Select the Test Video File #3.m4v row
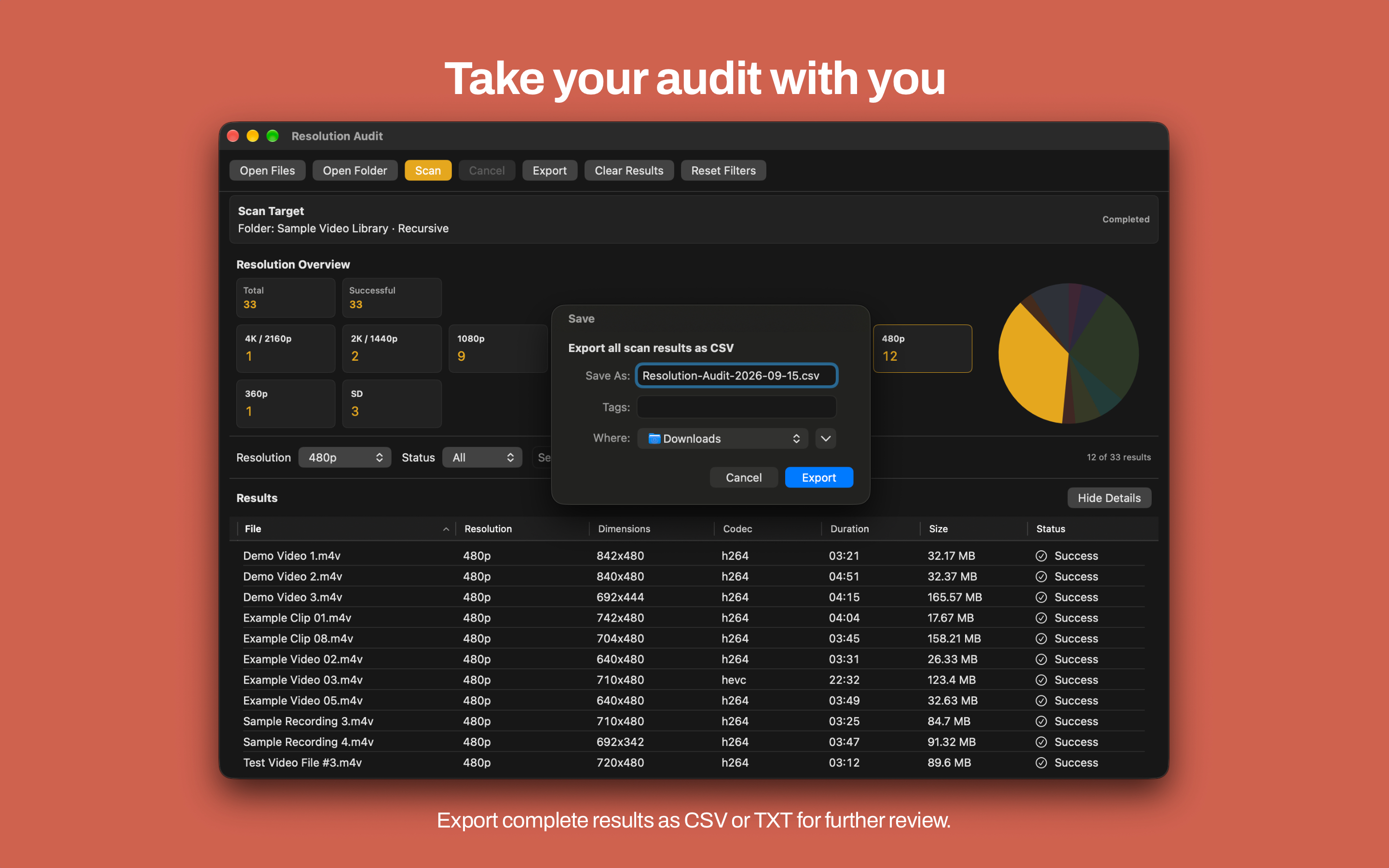Image resolution: width=1389 pixels, height=868 pixels. tap(694, 762)
